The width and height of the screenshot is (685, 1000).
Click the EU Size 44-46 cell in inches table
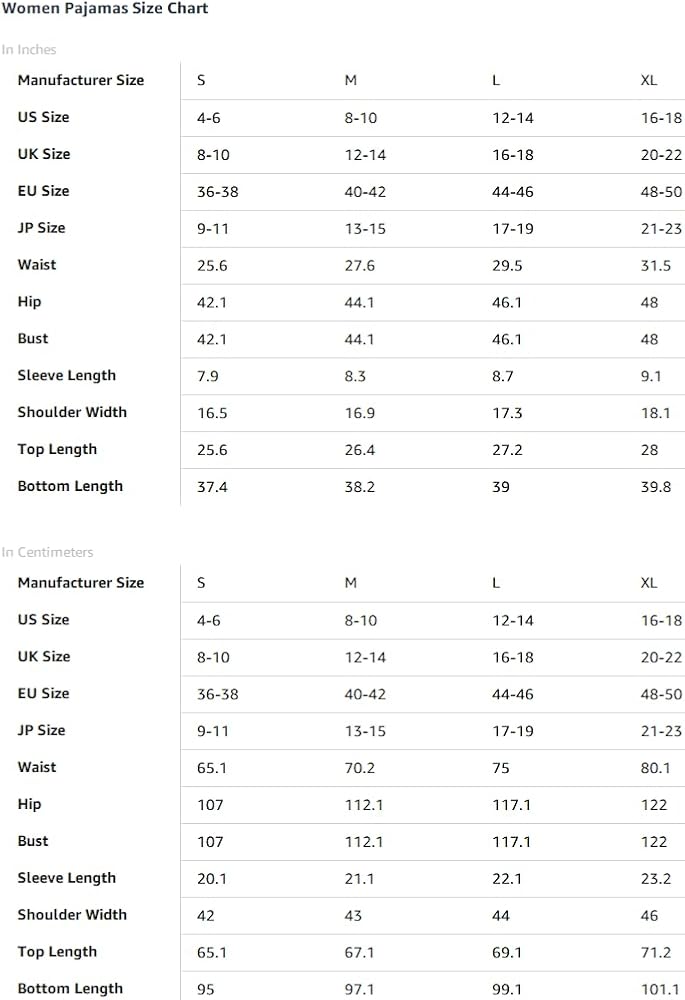pyautogui.click(x=513, y=192)
